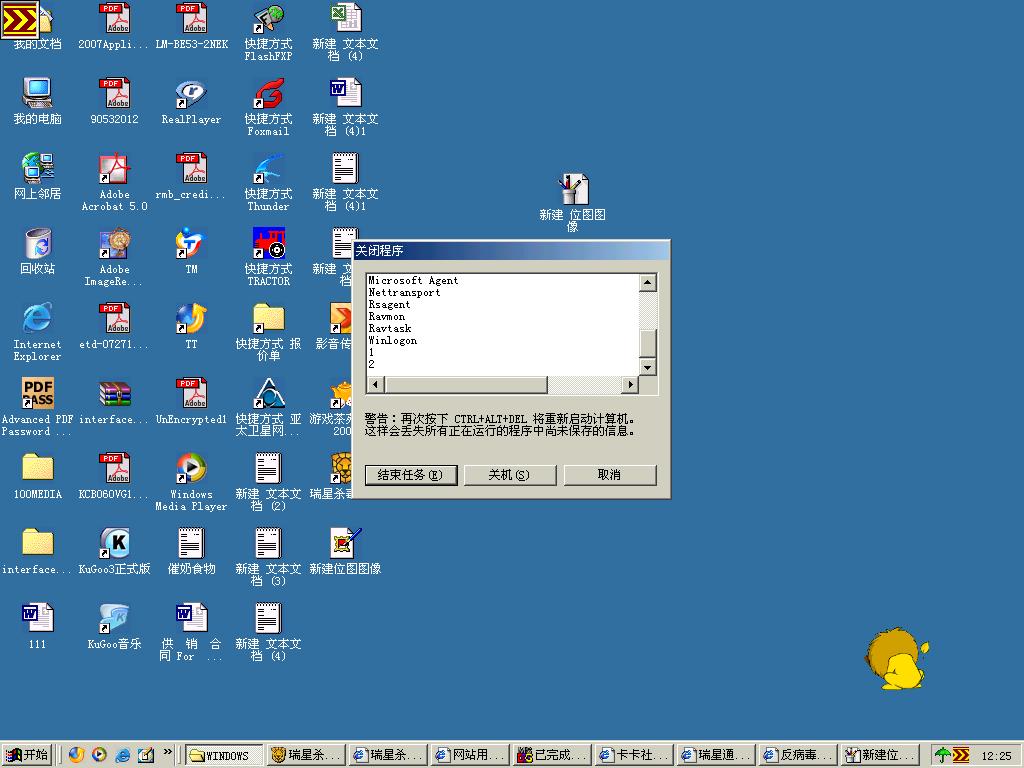Viewport: 1024px width, 768px height.
Task: Select the 2007Appli PDF file icon
Action: [x=114, y=25]
